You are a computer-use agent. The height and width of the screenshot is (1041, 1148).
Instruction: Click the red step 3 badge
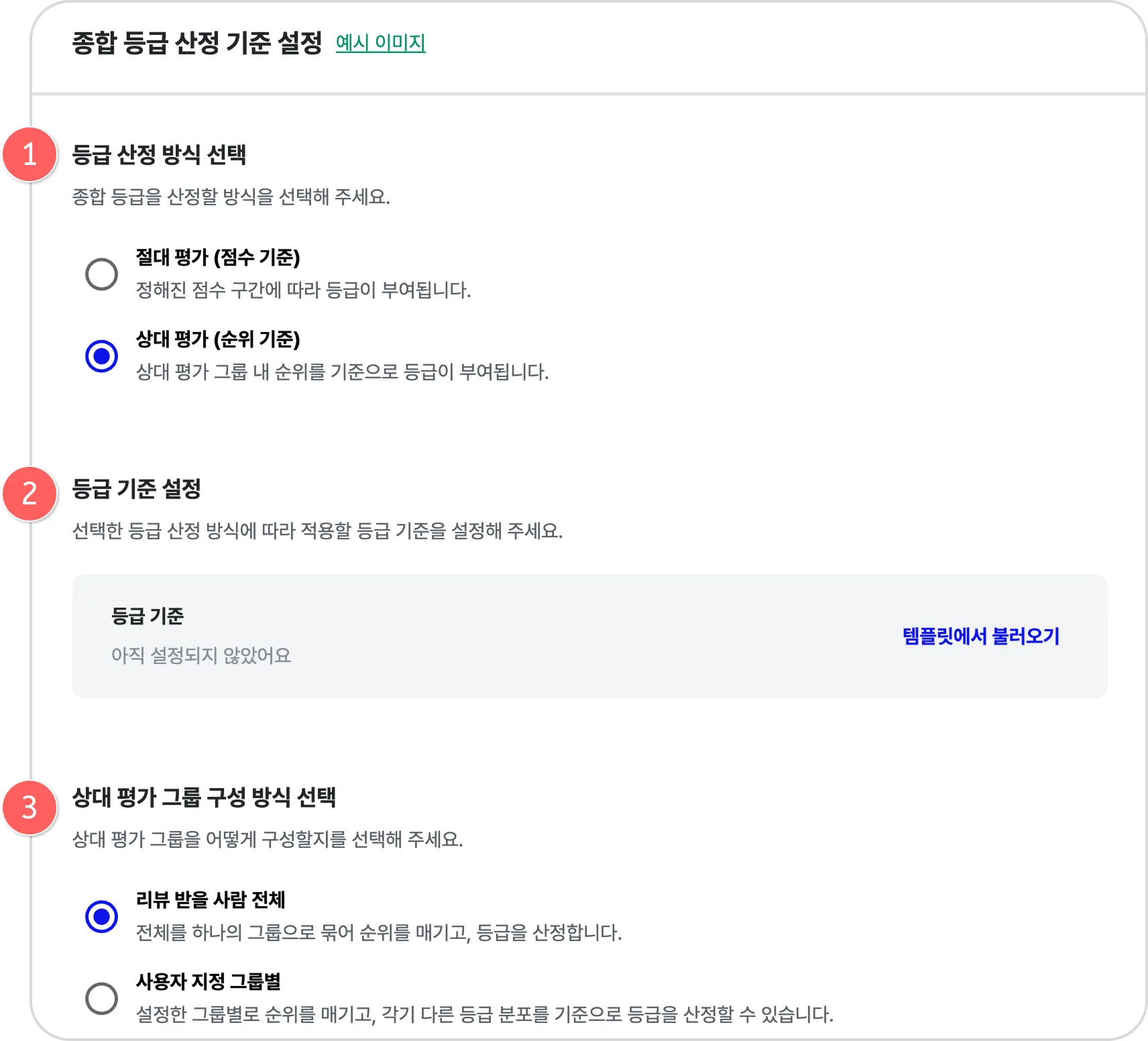[x=30, y=807]
